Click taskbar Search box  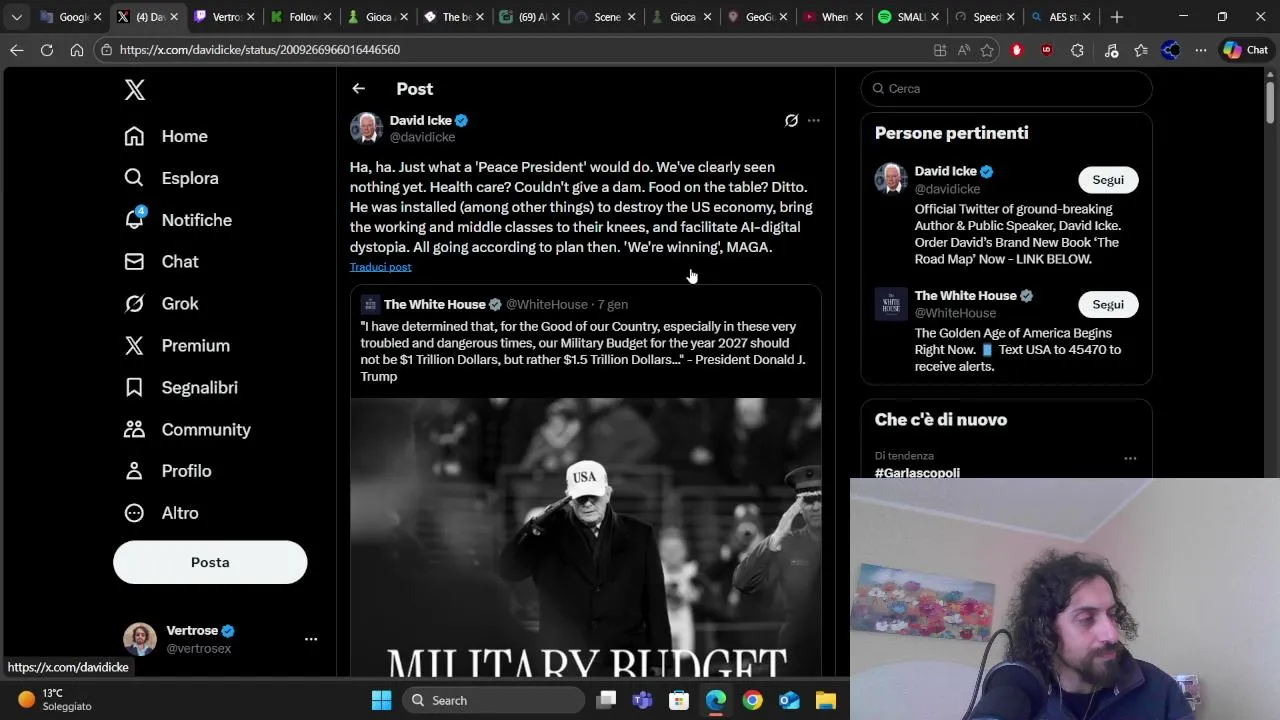tap(494, 700)
